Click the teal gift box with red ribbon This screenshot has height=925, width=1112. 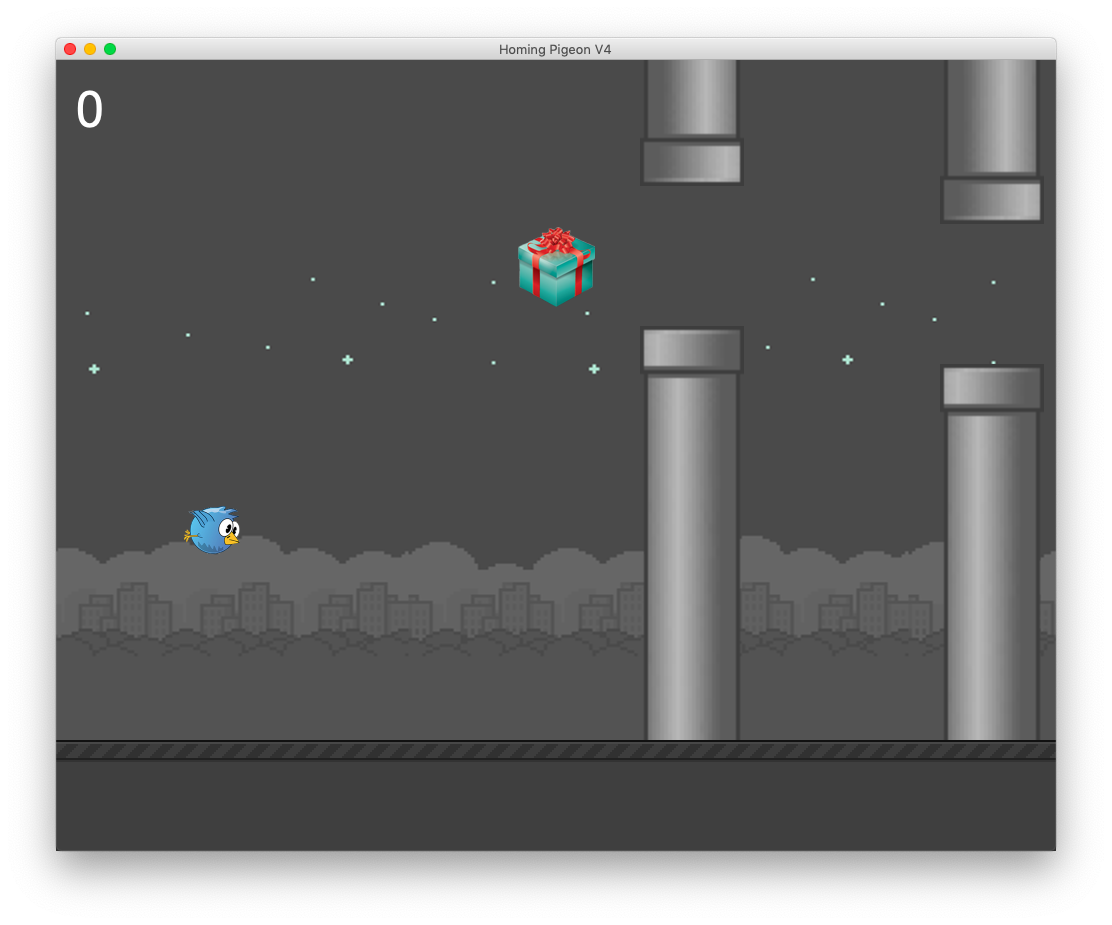click(556, 267)
